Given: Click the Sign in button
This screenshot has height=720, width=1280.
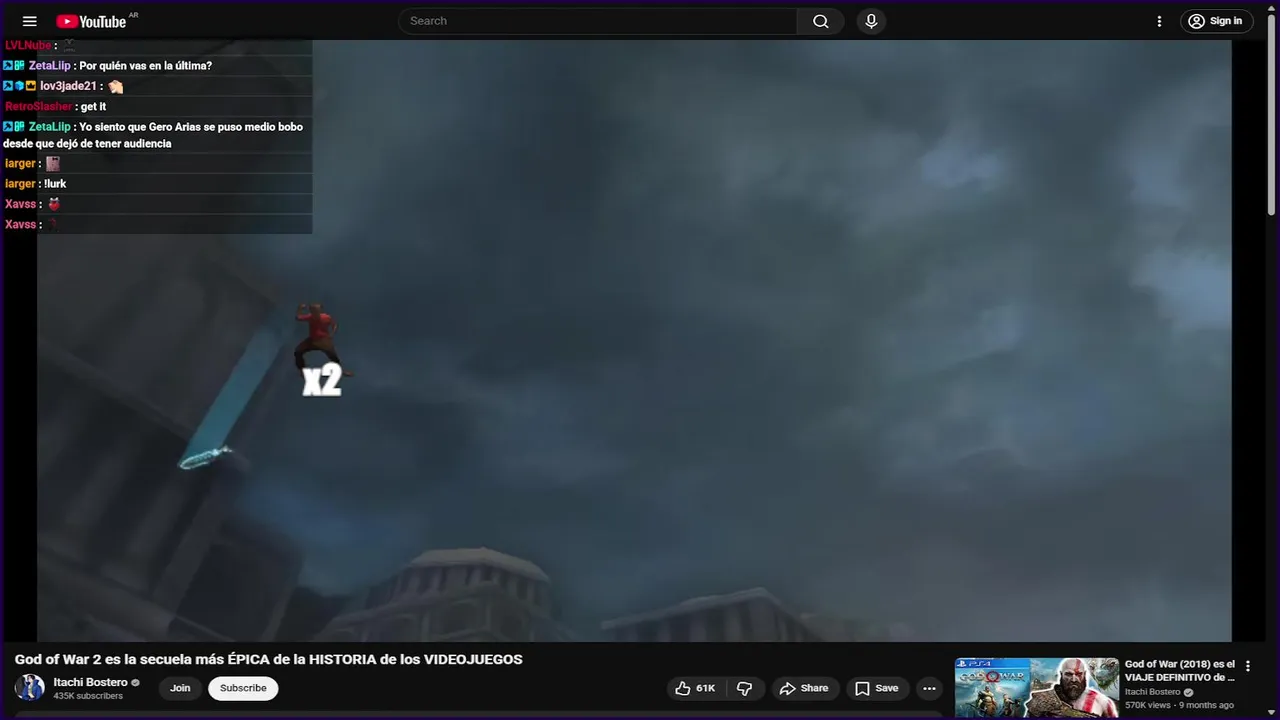Looking at the screenshot, I should (x=1217, y=21).
